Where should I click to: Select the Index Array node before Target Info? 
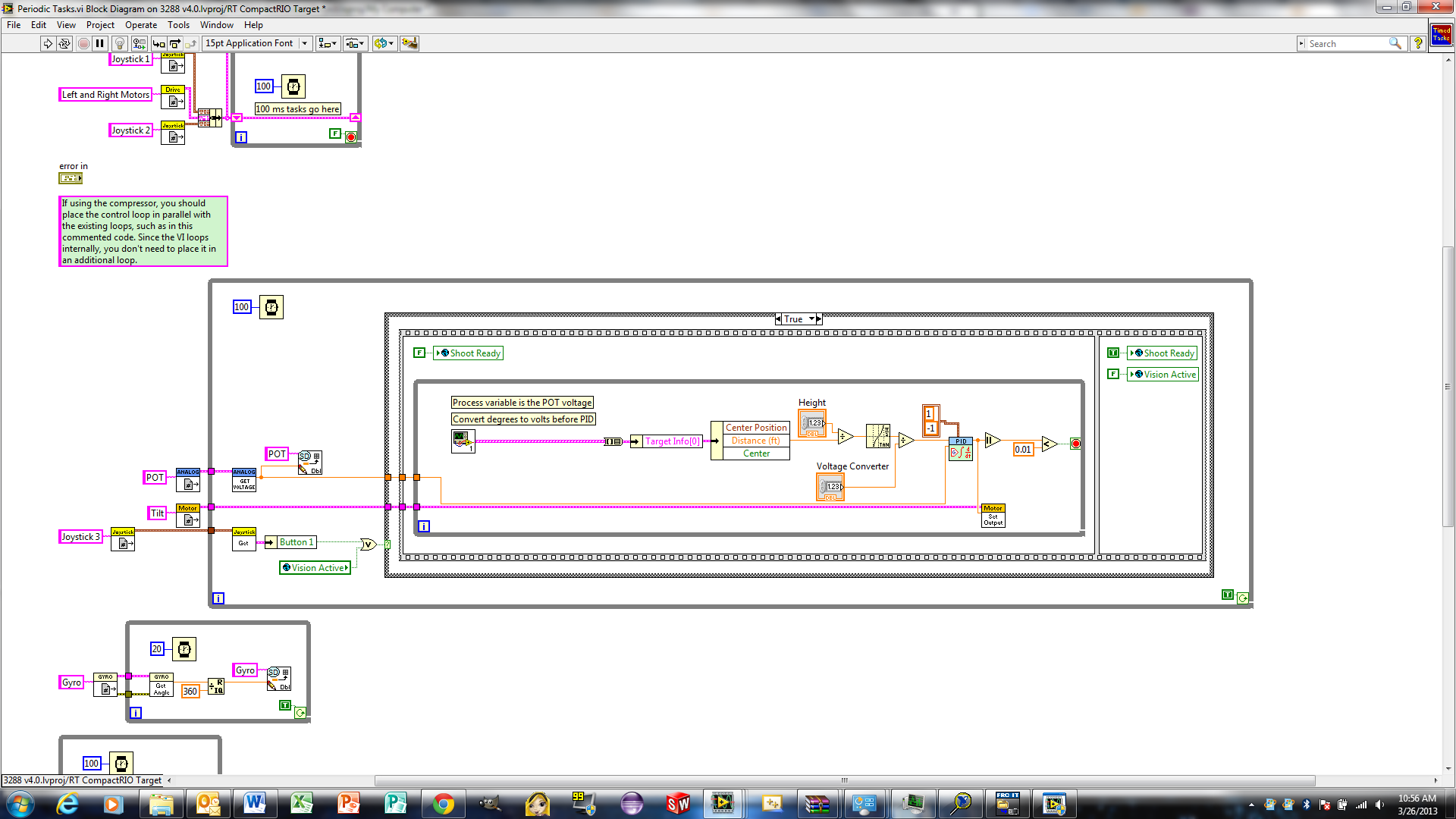(613, 441)
